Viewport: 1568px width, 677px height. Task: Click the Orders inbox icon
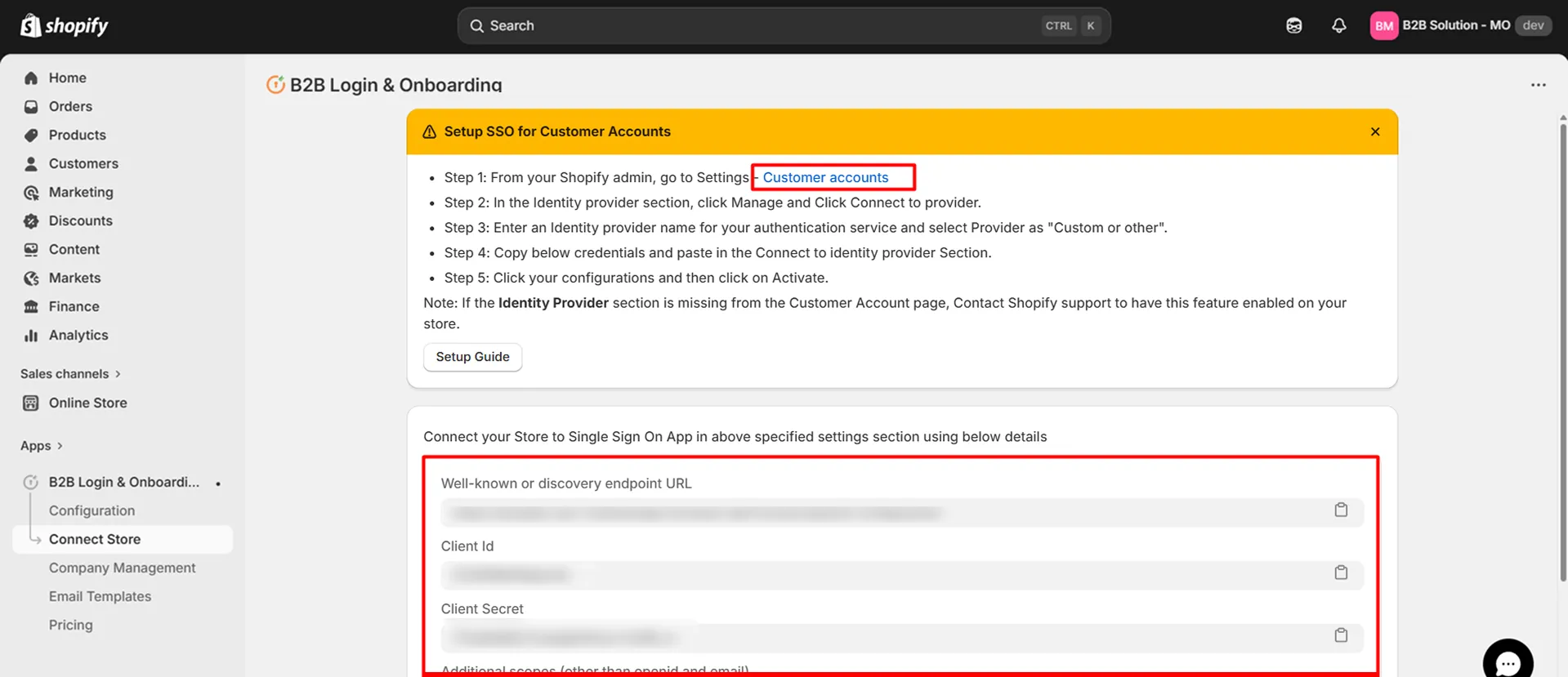31,106
